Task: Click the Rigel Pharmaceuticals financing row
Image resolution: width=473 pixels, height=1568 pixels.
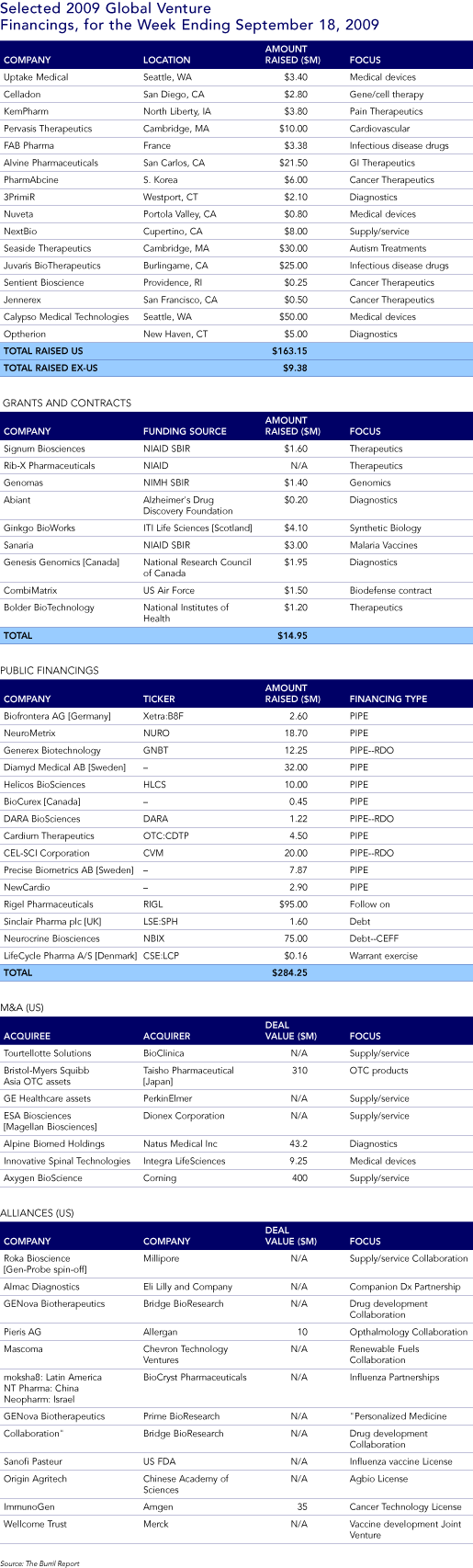Action: click(x=236, y=904)
